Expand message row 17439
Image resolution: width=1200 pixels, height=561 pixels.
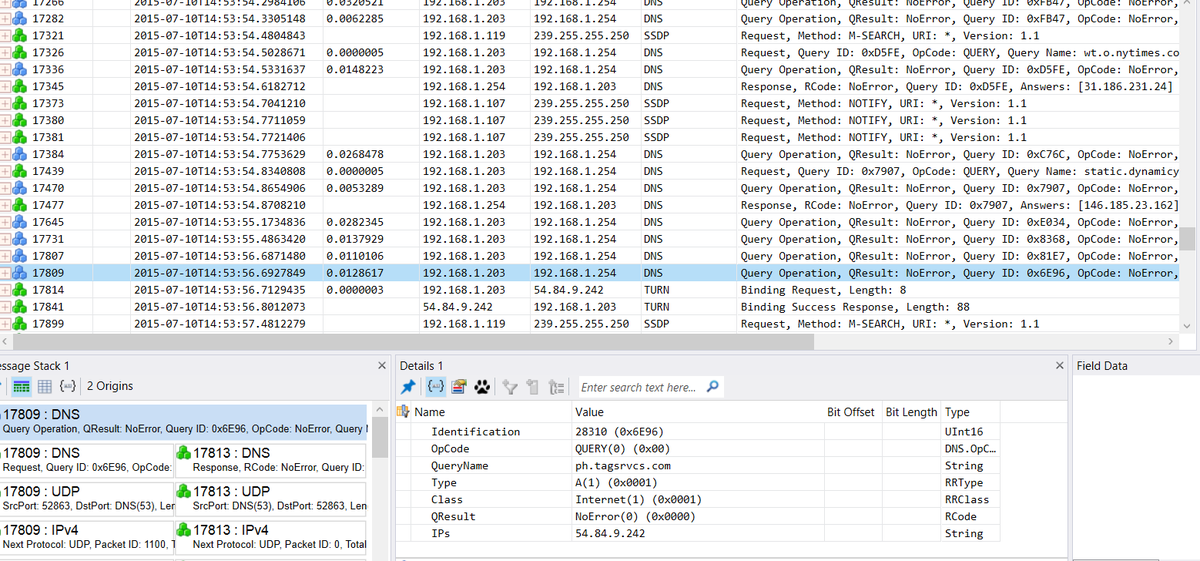click(5, 171)
